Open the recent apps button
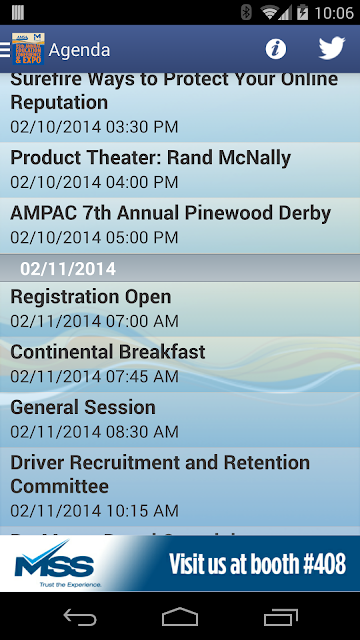The image size is (360, 640). coord(280,617)
